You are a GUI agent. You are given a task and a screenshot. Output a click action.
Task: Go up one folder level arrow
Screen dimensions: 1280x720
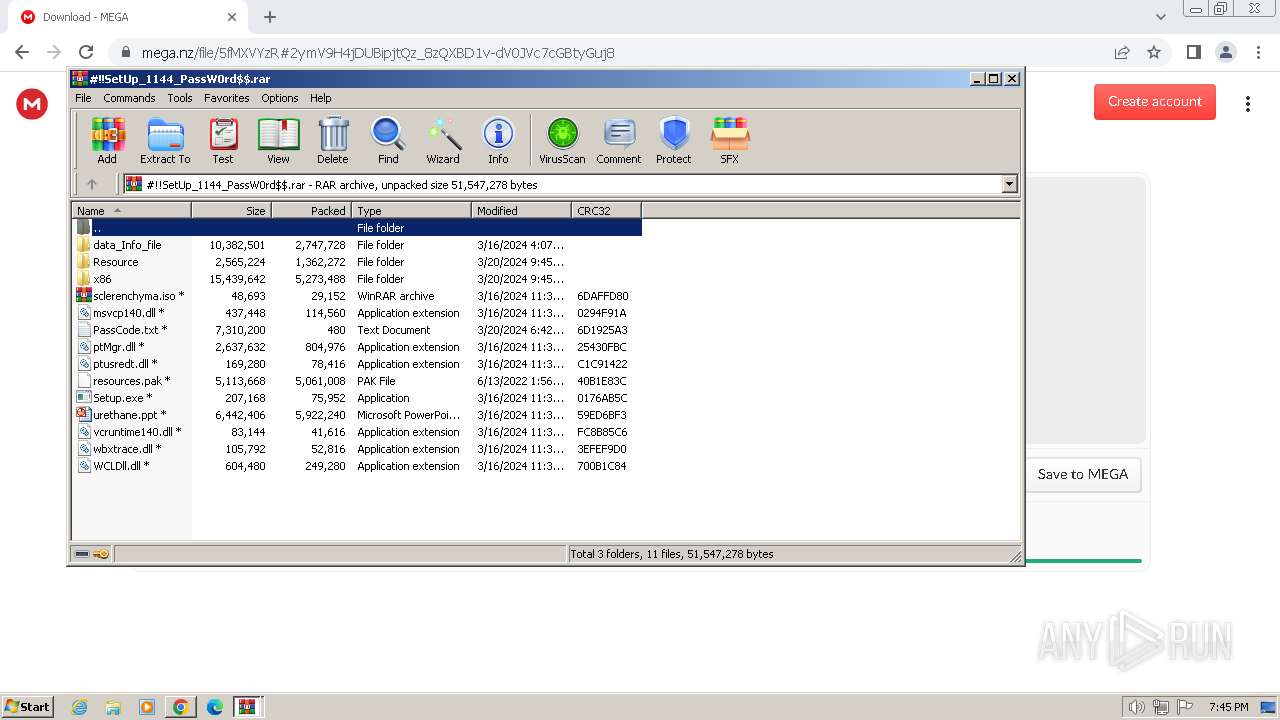(92, 184)
